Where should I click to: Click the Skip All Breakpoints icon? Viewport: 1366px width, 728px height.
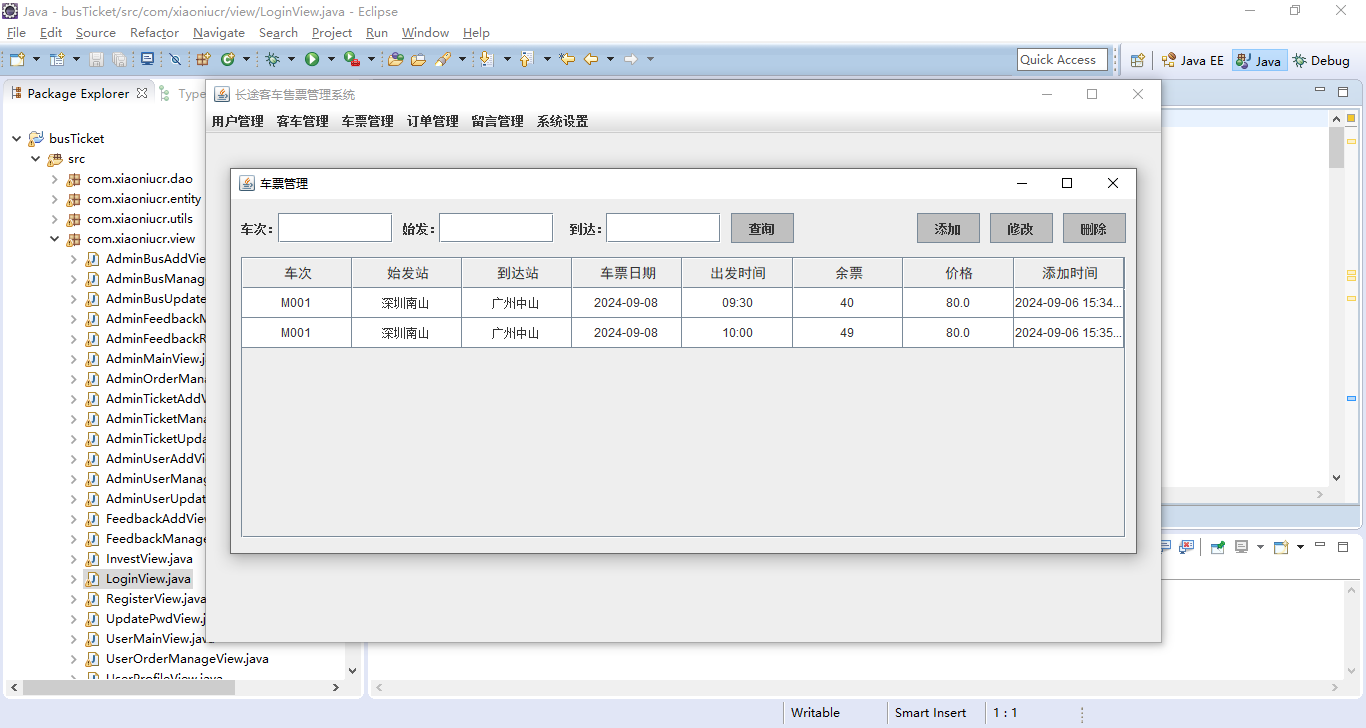click(175, 60)
